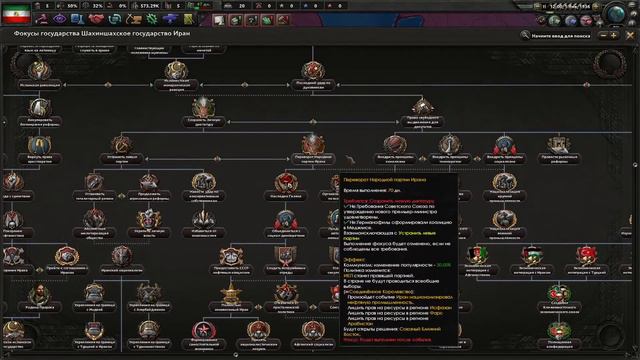Close the focus tree window
The width and height of the screenshot is (640, 360).
click(630, 36)
